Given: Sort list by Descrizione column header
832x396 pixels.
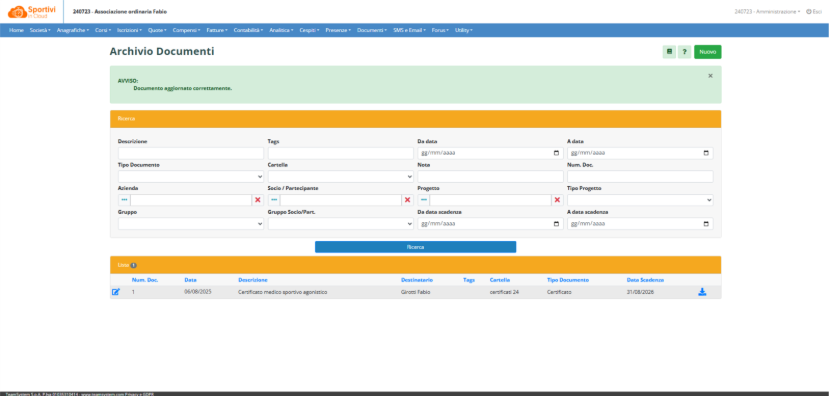Looking at the screenshot, I should pyautogui.click(x=253, y=280).
